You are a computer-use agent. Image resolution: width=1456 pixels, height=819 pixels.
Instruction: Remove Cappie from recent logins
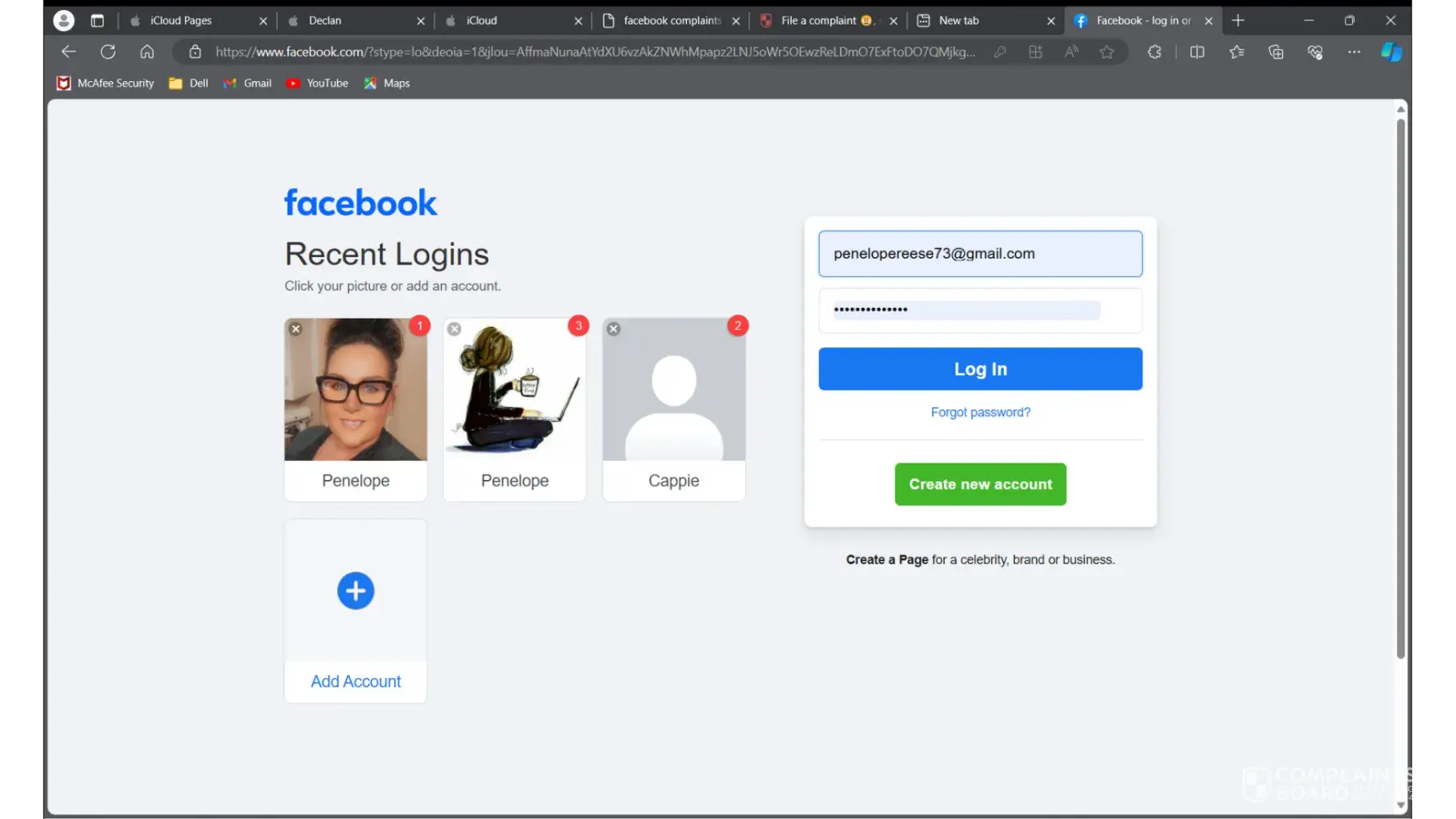coord(613,329)
